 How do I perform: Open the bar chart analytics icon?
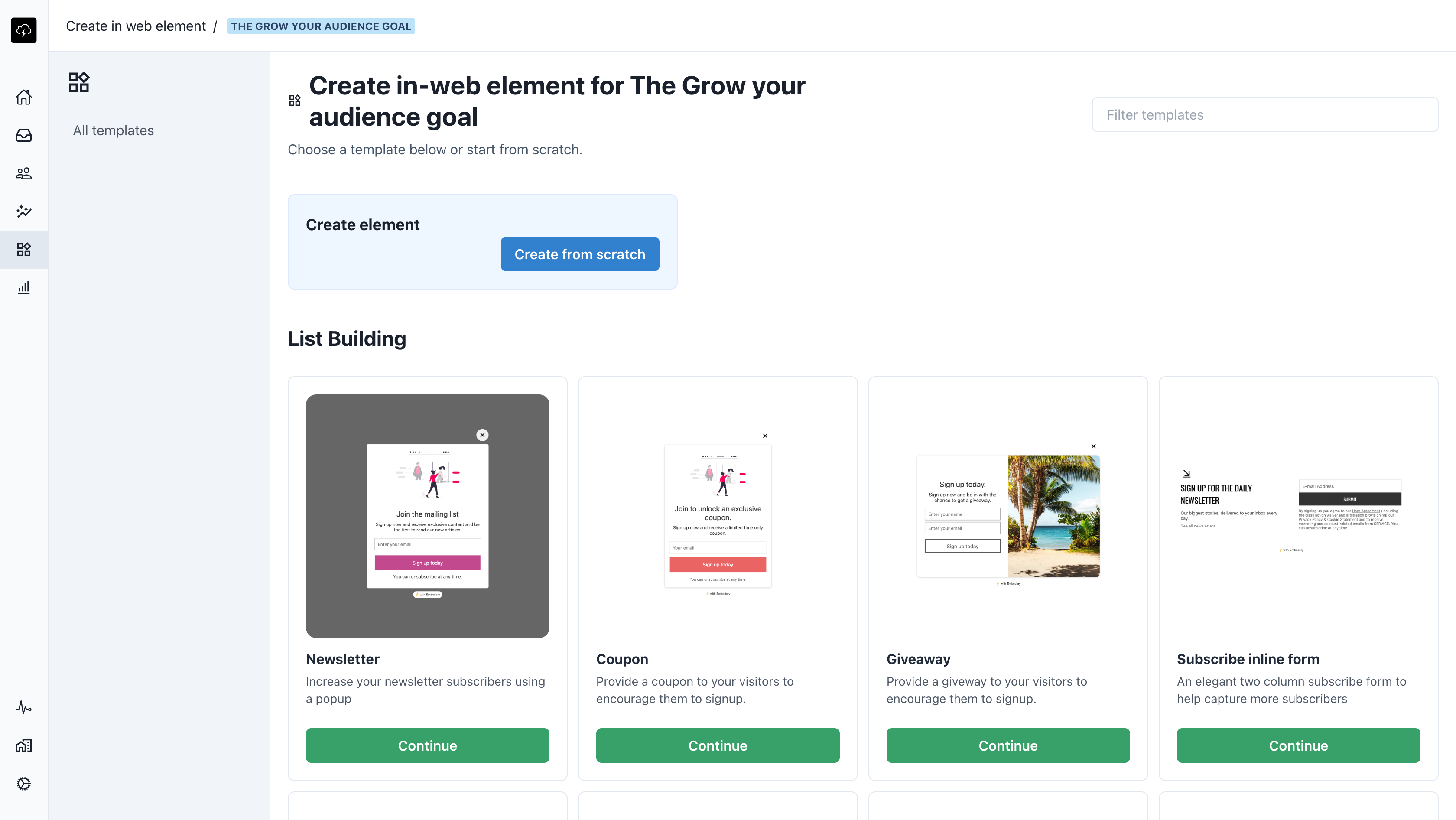point(24,288)
